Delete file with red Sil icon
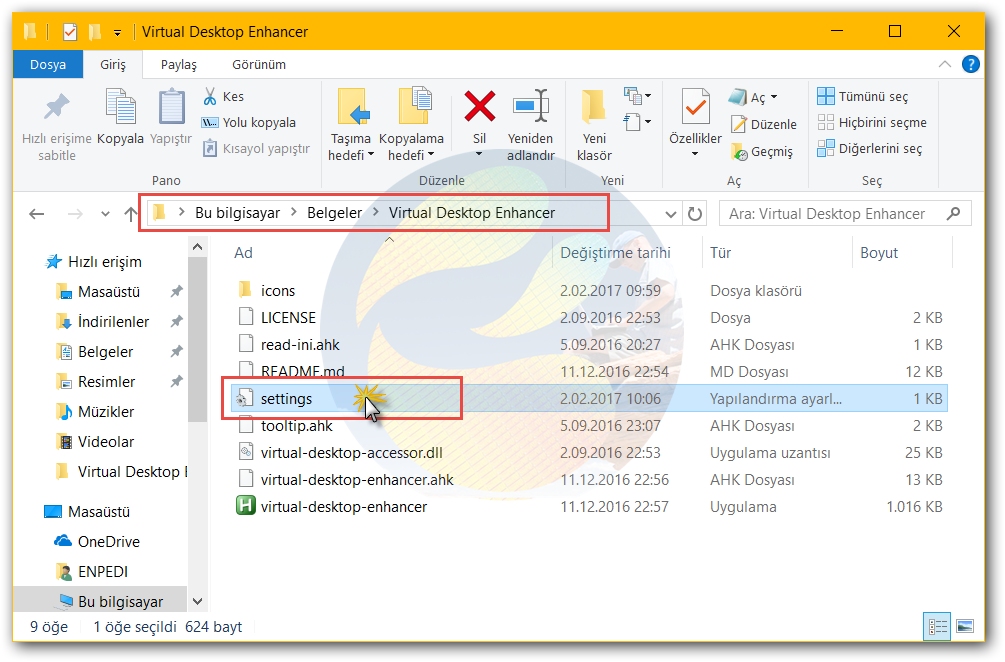The height and width of the screenshot is (662, 1005). pyautogui.click(x=479, y=106)
